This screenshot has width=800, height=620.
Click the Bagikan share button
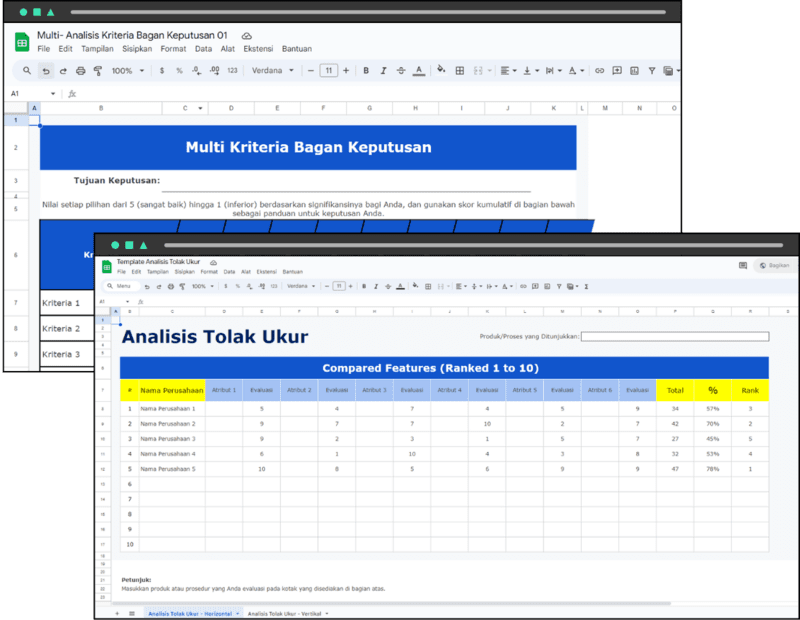[x=774, y=265]
